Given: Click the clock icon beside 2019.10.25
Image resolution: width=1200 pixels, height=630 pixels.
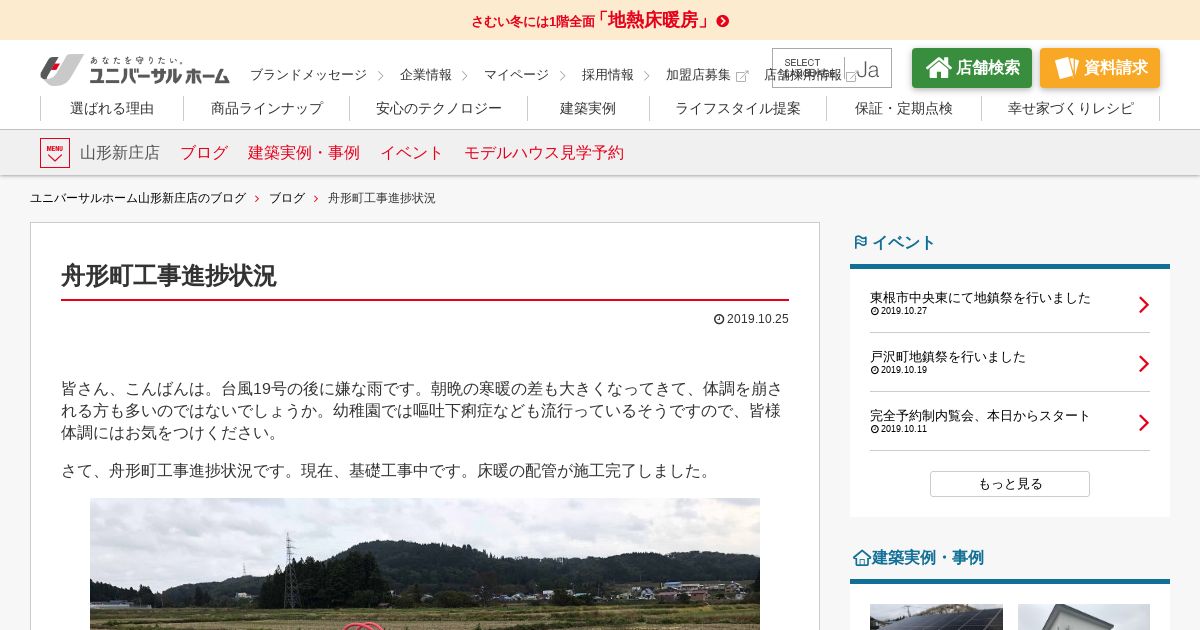Looking at the screenshot, I should (719, 319).
